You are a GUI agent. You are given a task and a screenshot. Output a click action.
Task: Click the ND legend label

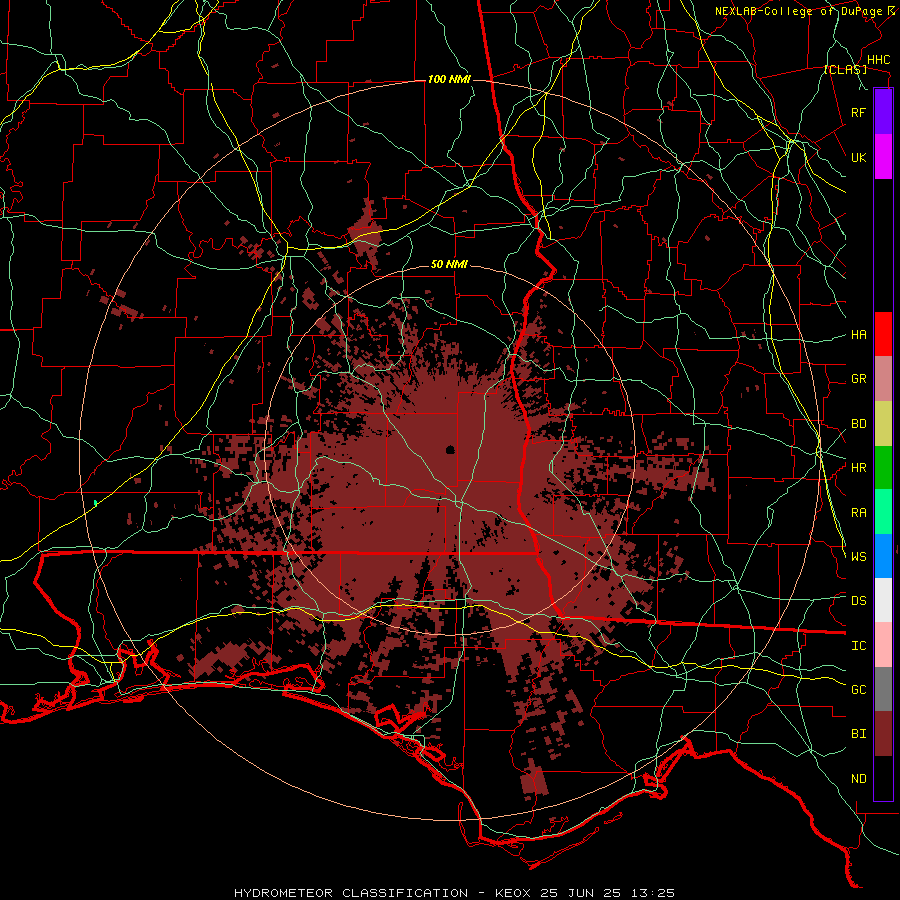pos(858,779)
